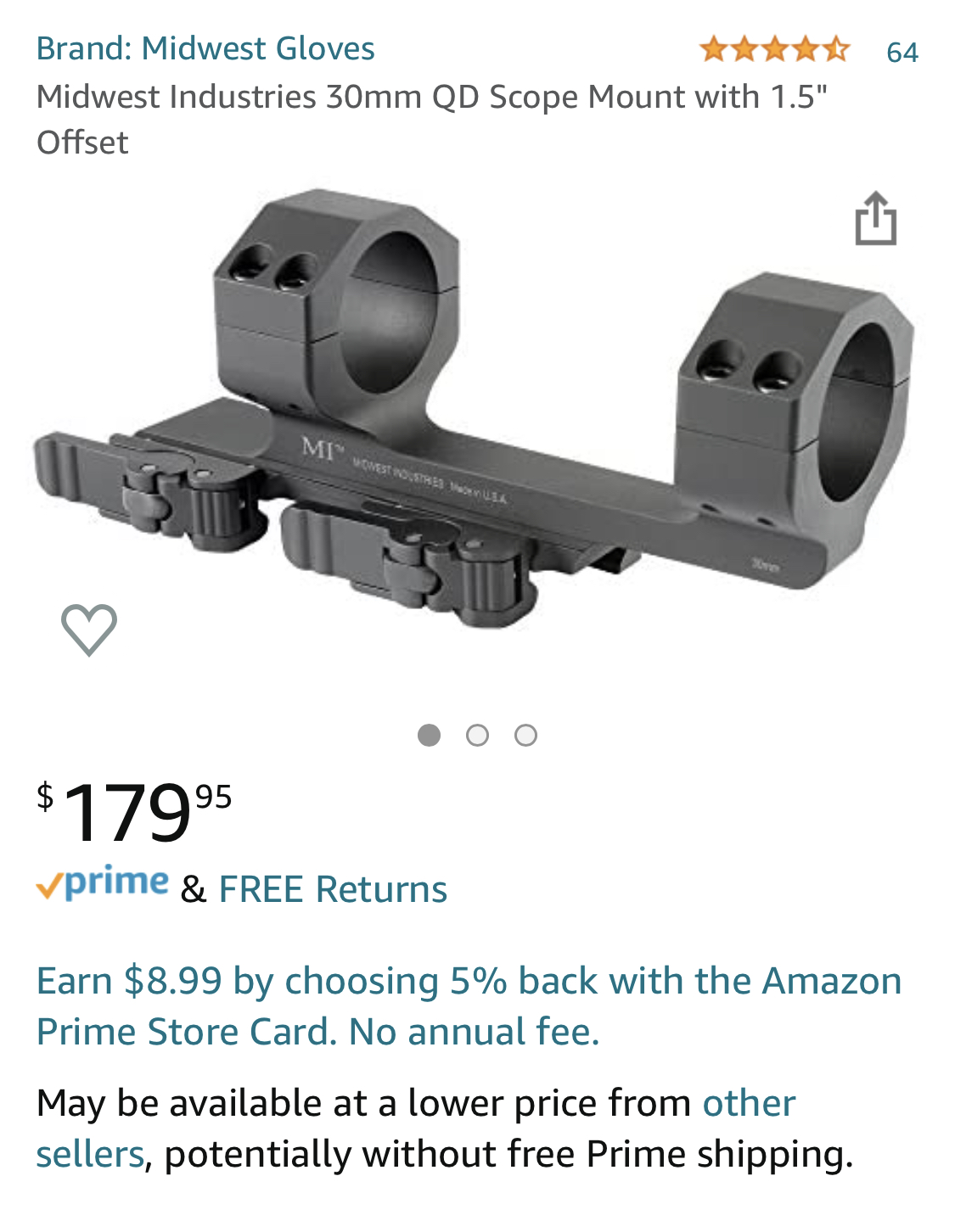Tap the $179.95 price
Viewport: 955px width, 1232px height.
click(x=134, y=812)
